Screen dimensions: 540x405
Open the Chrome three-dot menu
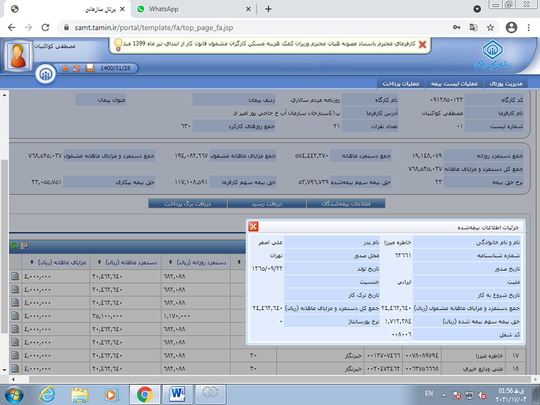529,28
